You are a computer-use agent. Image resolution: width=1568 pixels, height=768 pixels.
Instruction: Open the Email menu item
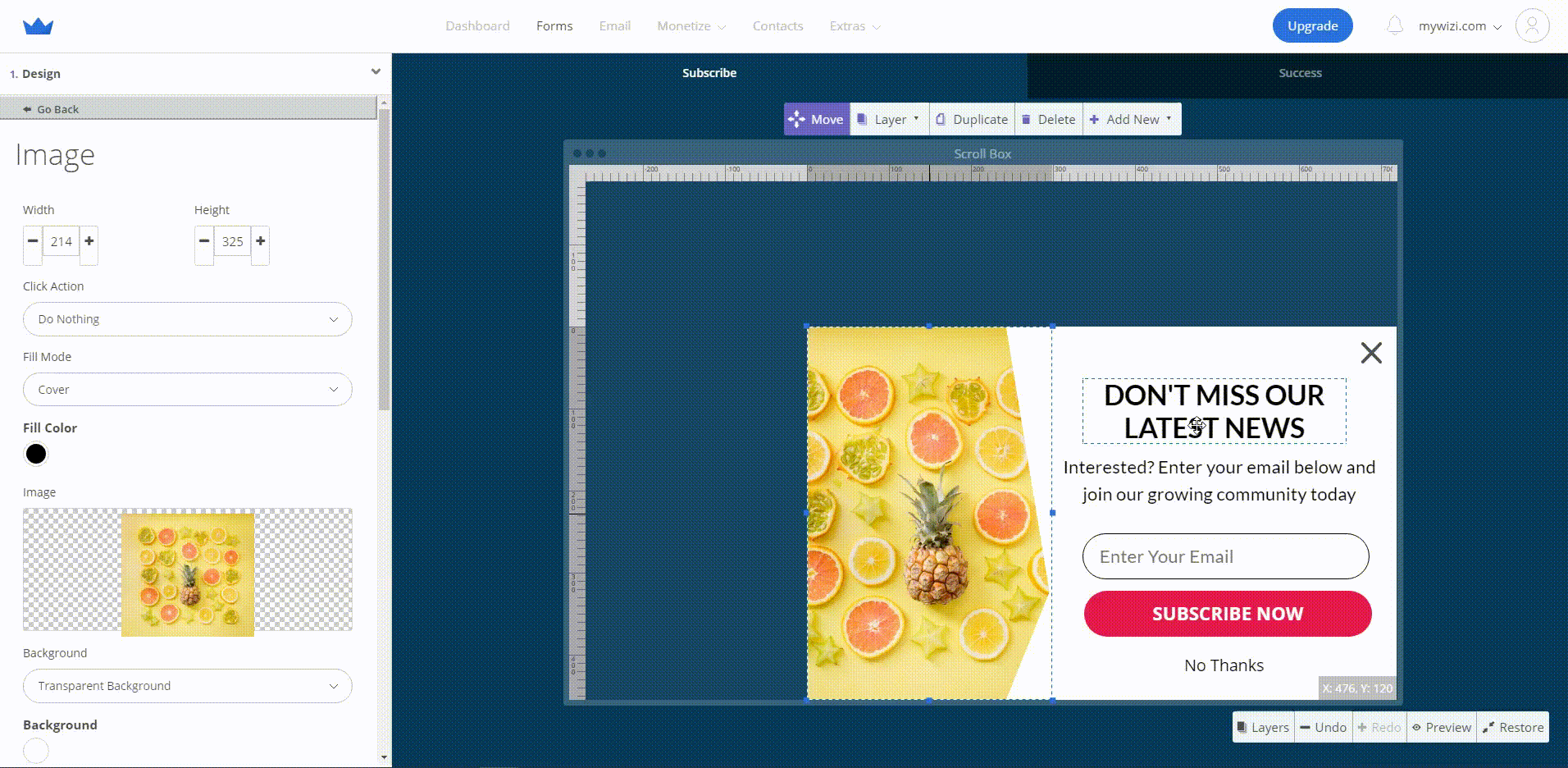[x=614, y=26]
